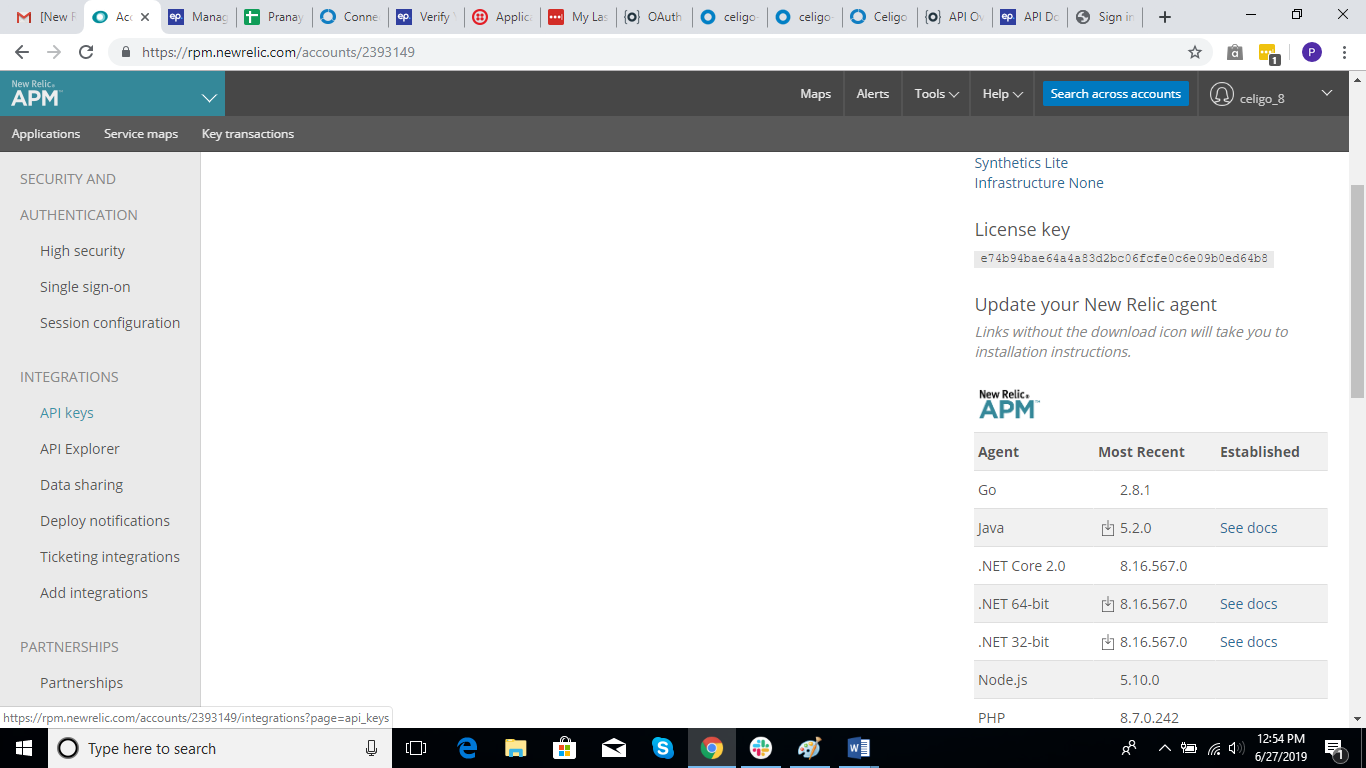
Task: Click the celigo_8 user avatar icon
Action: point(1221,94)
